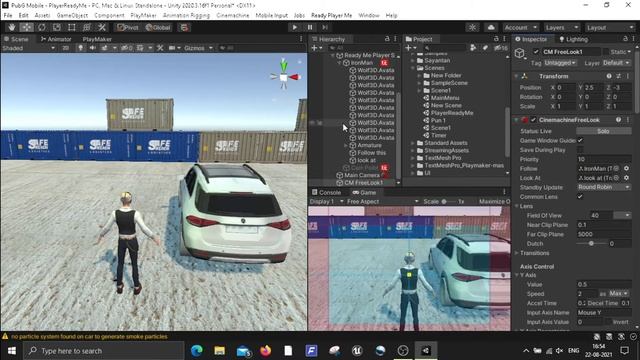
Task: Enable Save During Play checkbox
Action: point(580,150)
